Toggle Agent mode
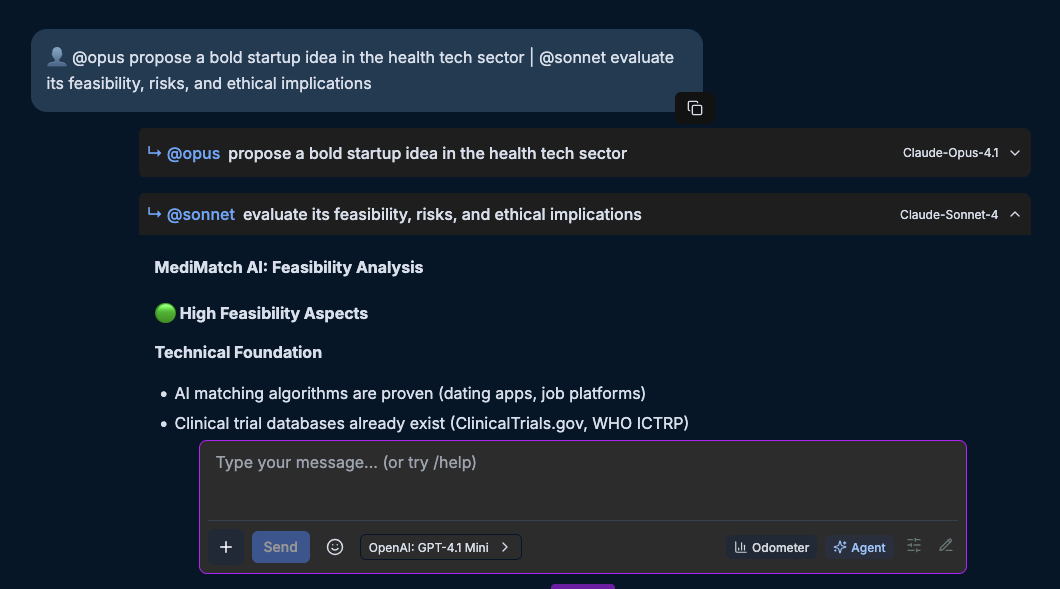 click(860, 547)
